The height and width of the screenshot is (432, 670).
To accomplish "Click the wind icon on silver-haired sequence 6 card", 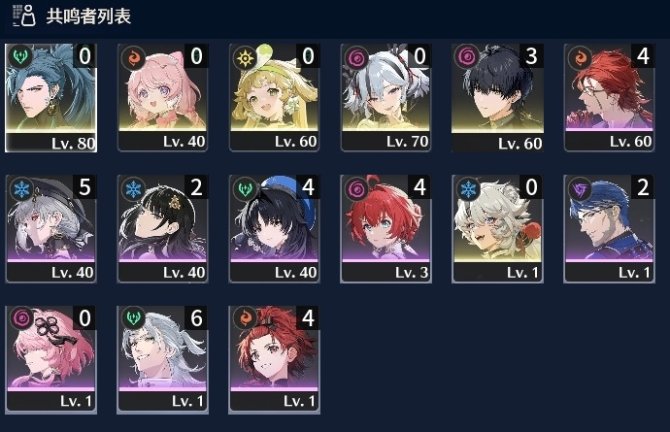I will tap(133, 319).
